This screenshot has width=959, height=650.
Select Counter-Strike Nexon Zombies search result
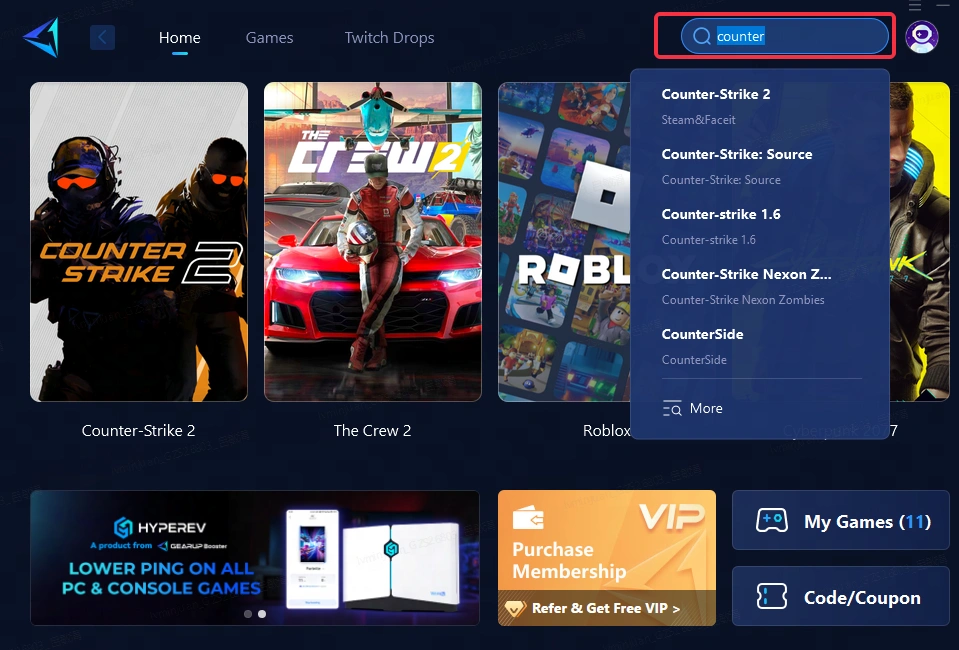(x=760, y=286)
